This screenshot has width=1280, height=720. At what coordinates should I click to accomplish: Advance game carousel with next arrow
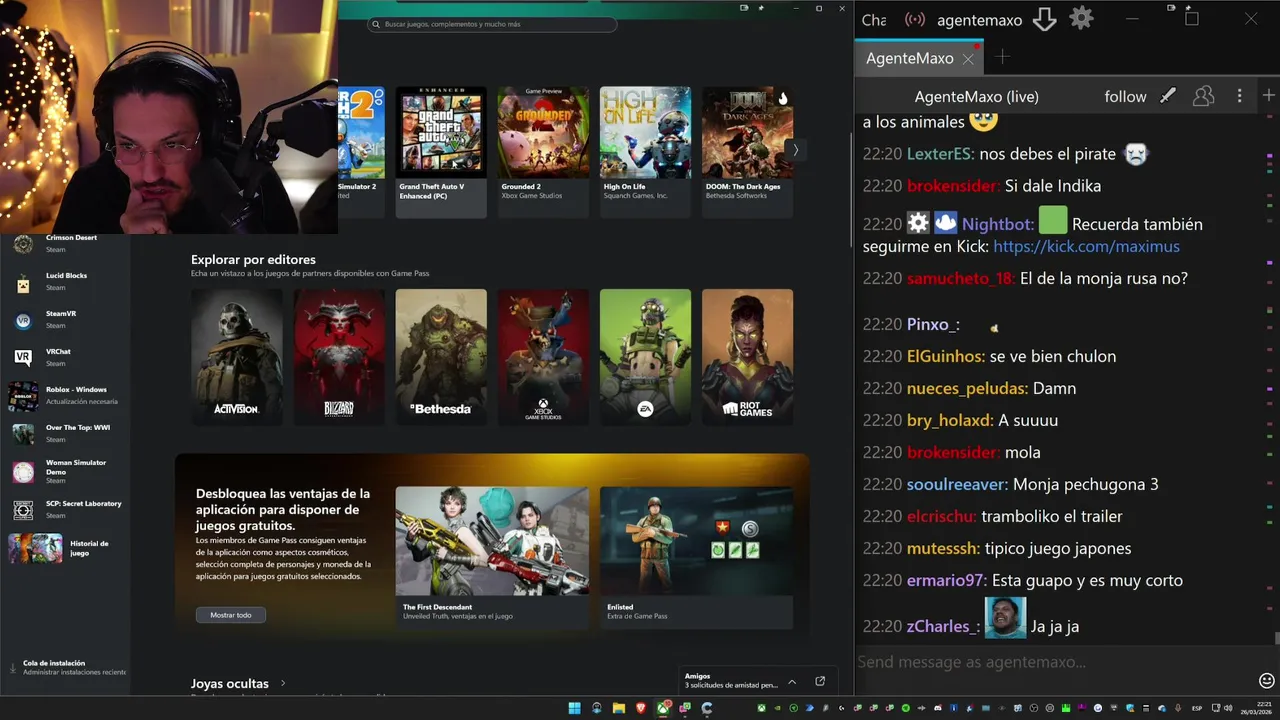[795, 150]
